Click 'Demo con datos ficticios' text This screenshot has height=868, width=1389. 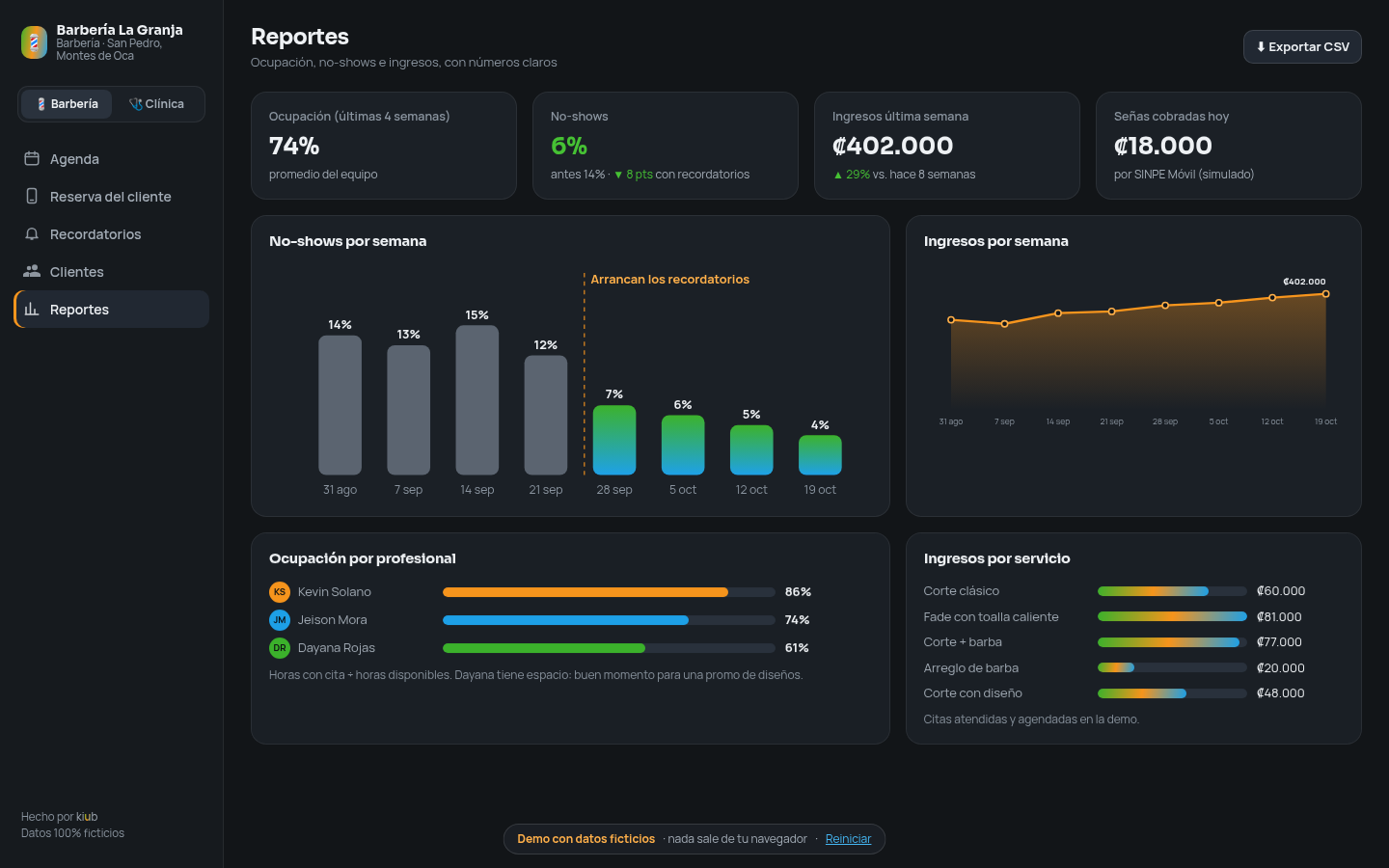586,839
